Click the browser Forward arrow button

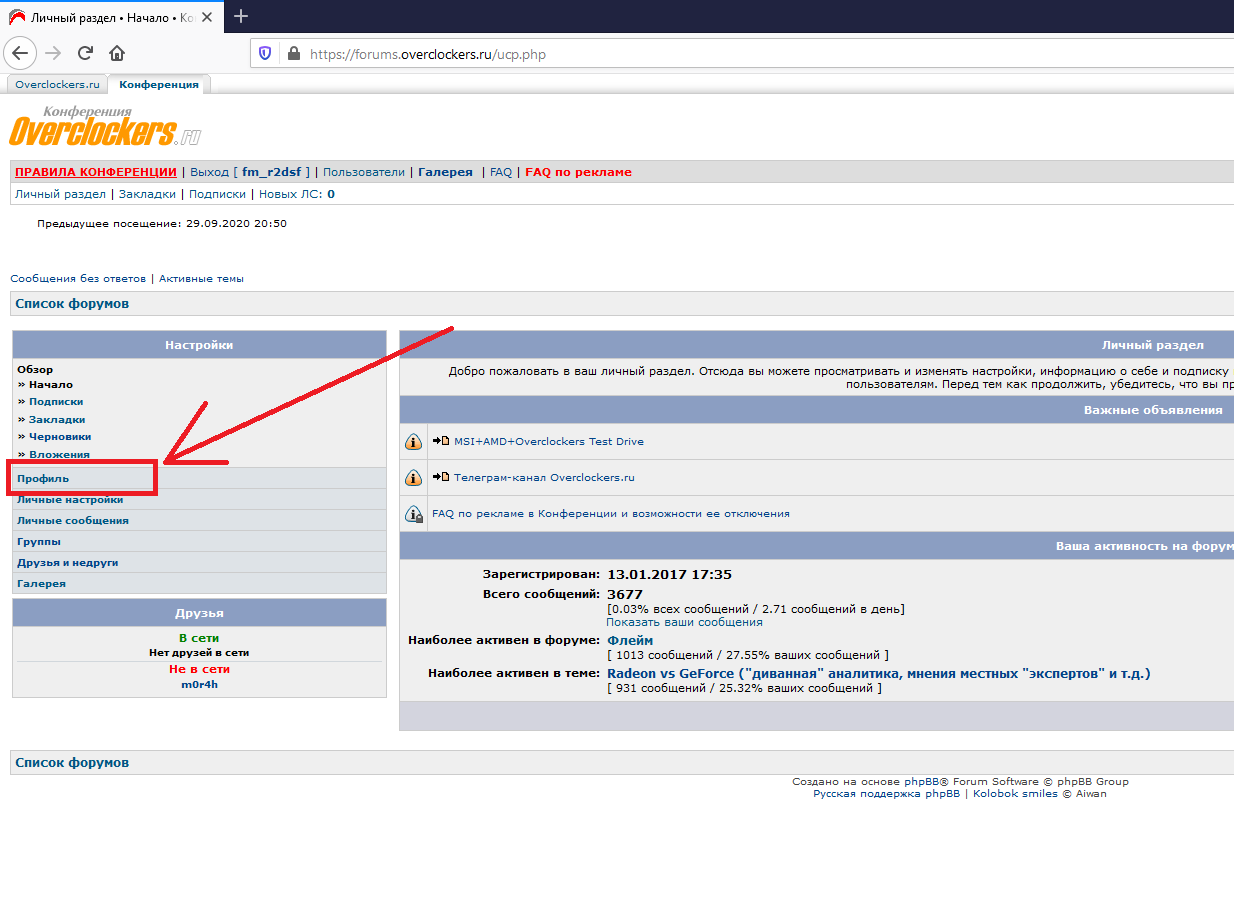click(x=53, y=53)
